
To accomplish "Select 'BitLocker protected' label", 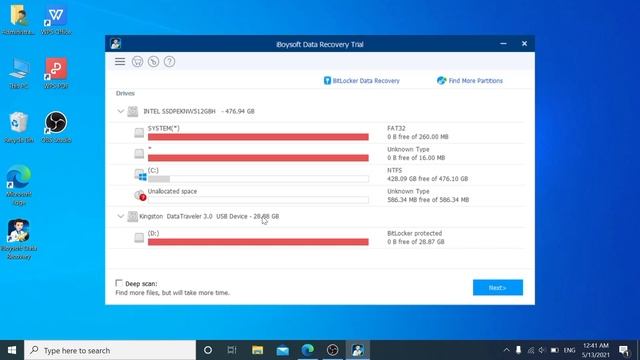I will click(x=414, y=233).
